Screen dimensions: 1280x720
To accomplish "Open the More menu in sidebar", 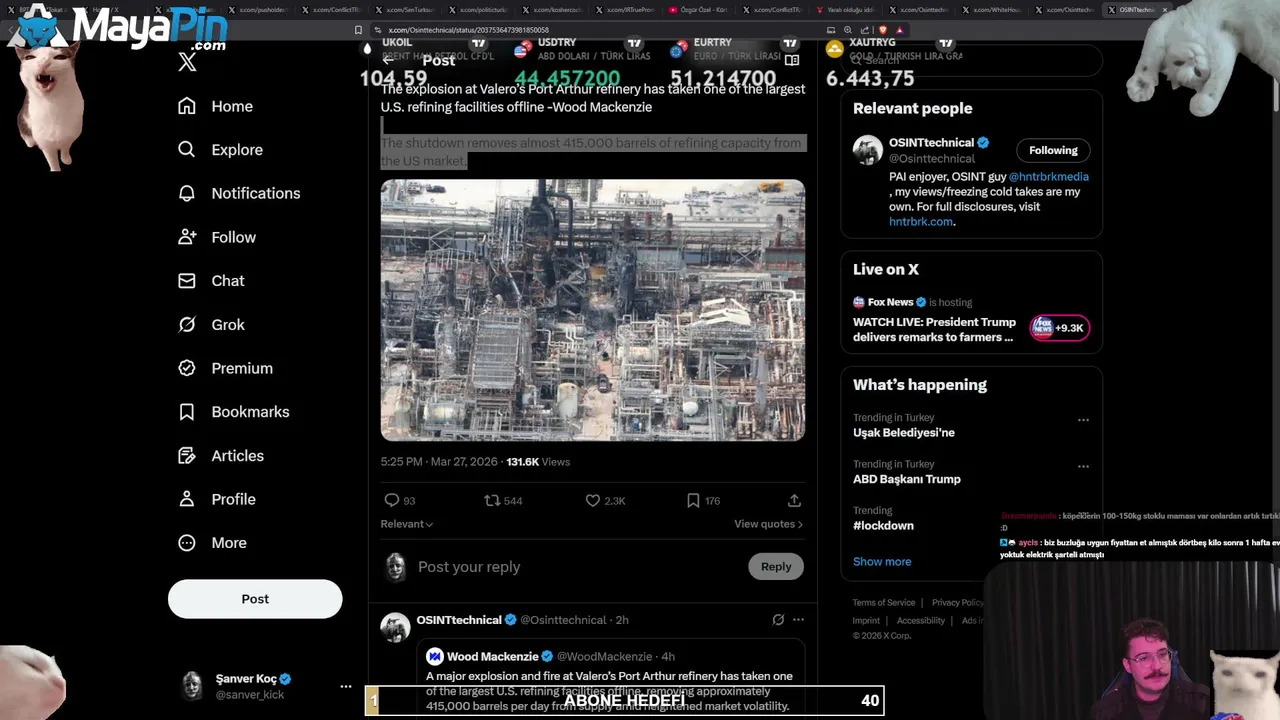I will 211,543.
